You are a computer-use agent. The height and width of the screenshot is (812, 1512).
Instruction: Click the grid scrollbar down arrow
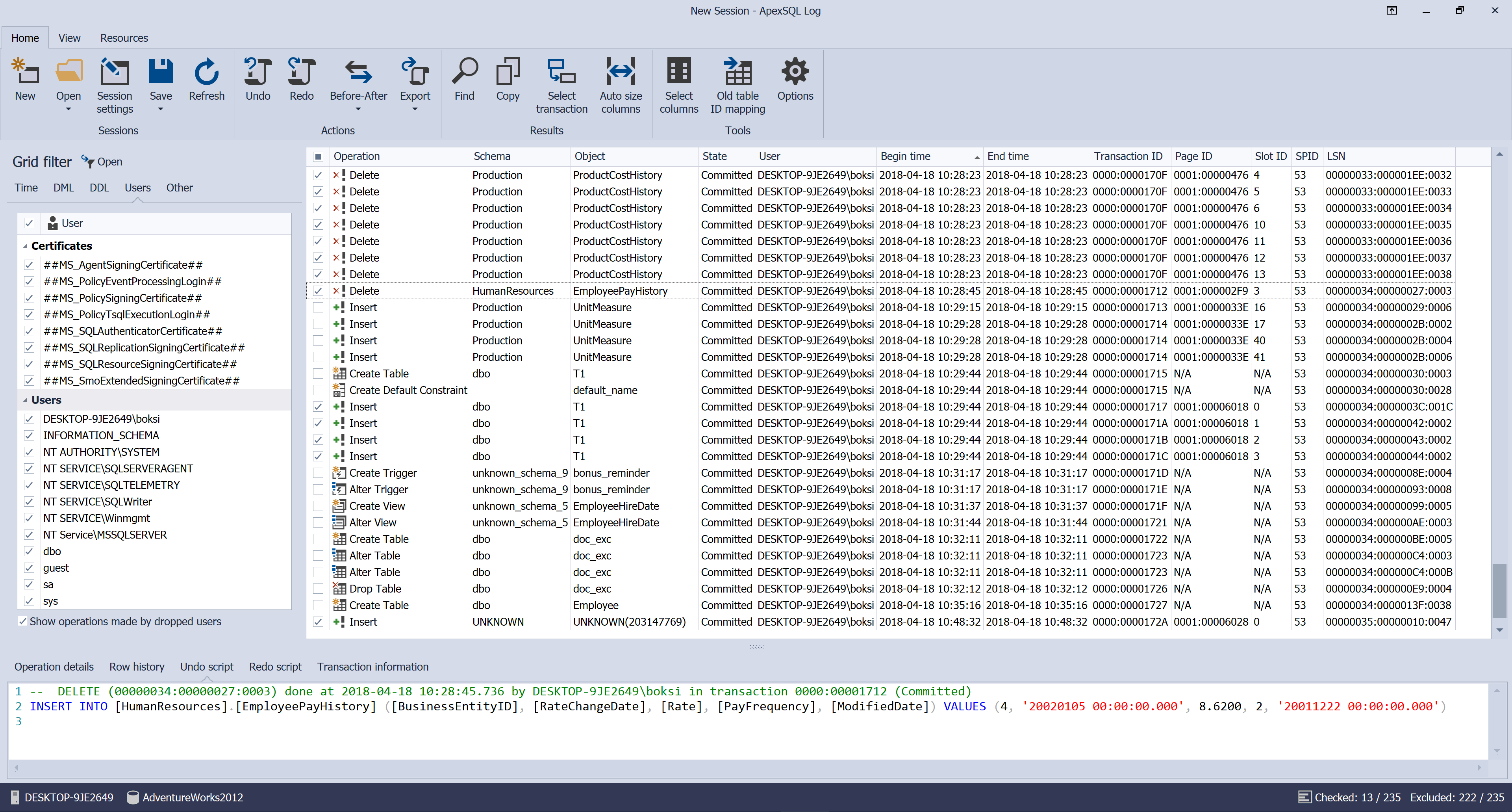pos(1499,630)
